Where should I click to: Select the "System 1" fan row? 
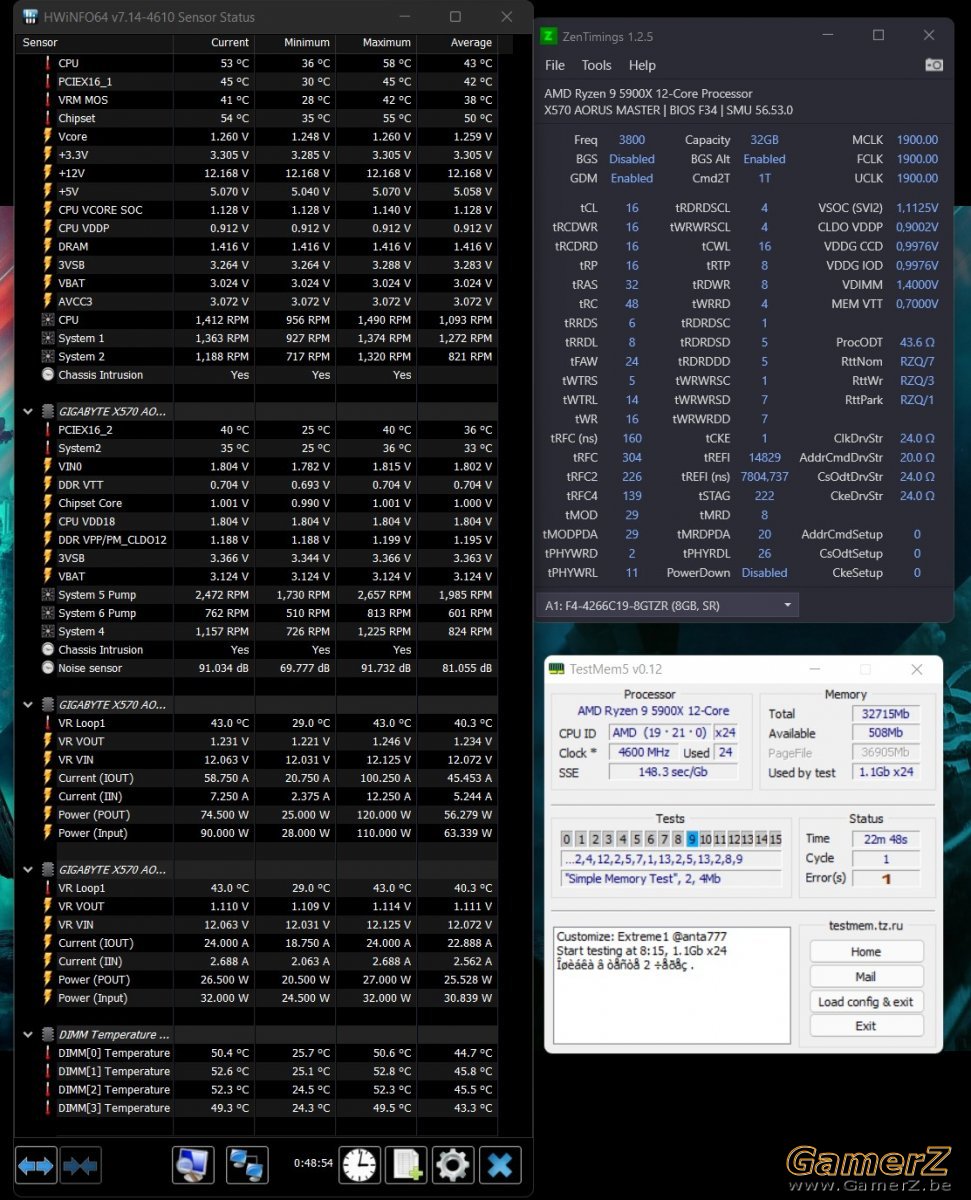(x=258, y=338)
